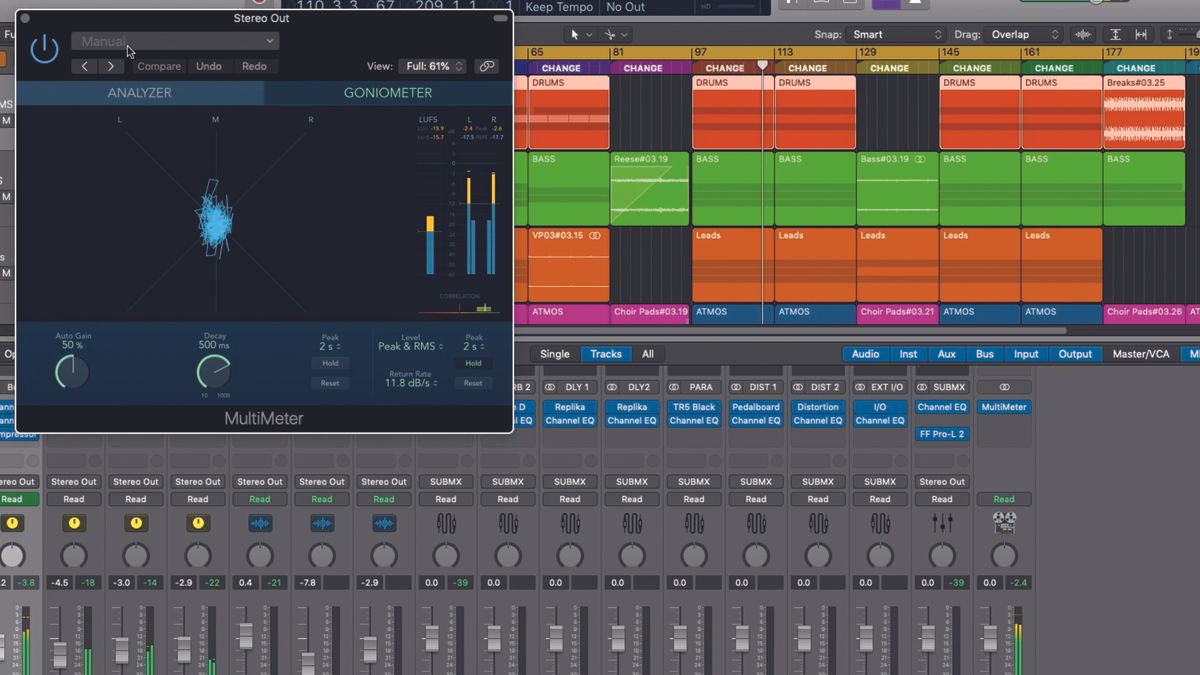1200x675 pixels.
Task: Switch to the GONIOMETER tab
Action: [x=387, y=91]
